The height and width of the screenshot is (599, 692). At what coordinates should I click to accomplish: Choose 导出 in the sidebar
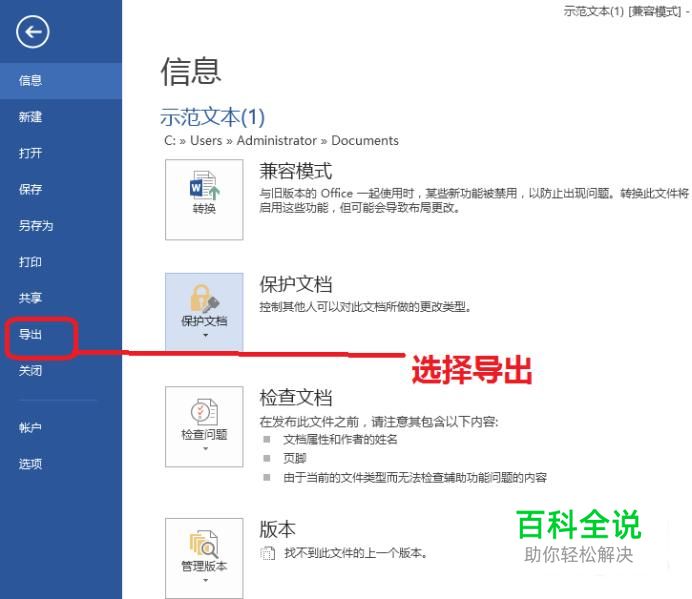coord(30,334)
